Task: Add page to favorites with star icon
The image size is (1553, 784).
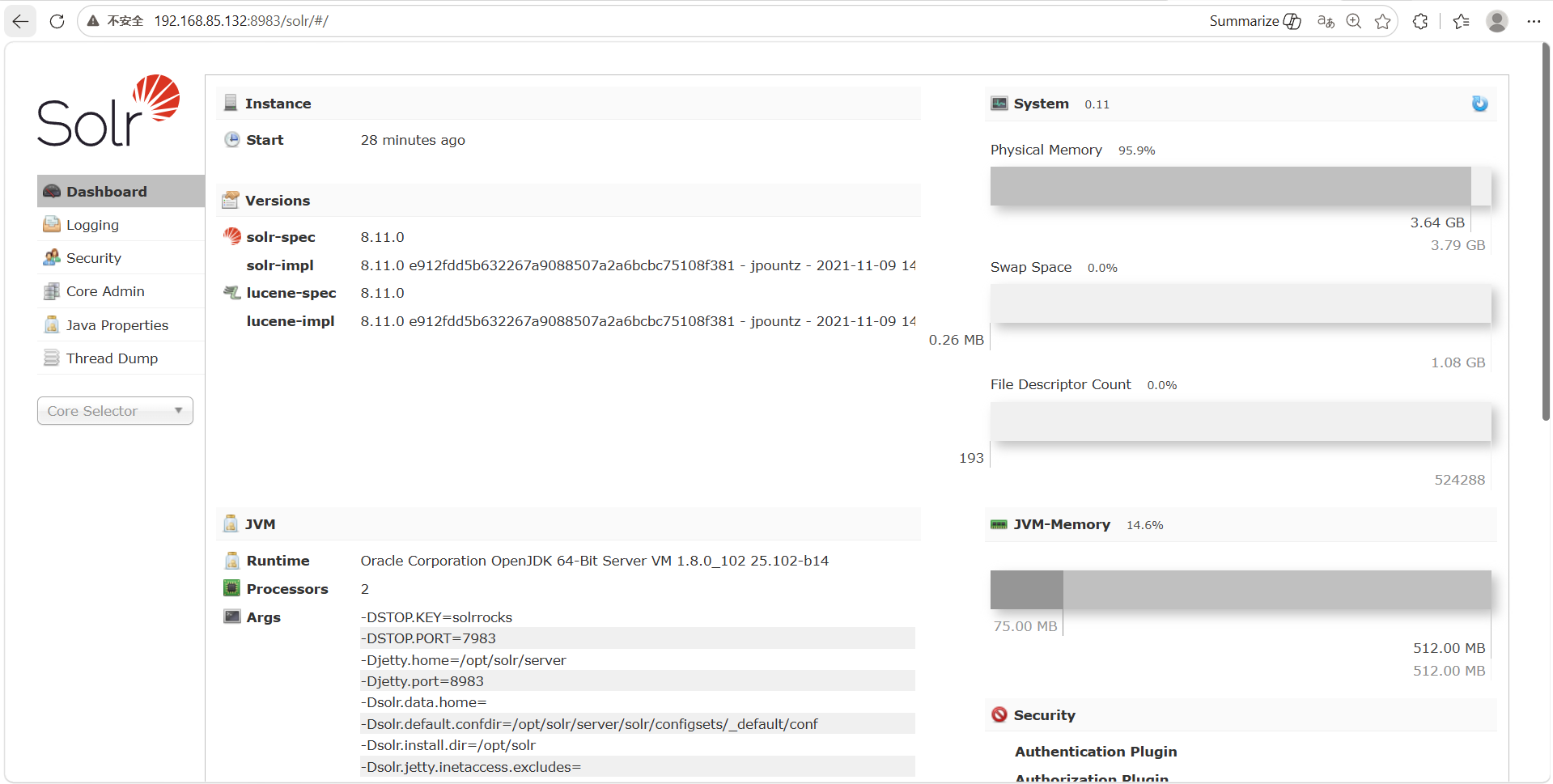Action: click(1383, 21)
